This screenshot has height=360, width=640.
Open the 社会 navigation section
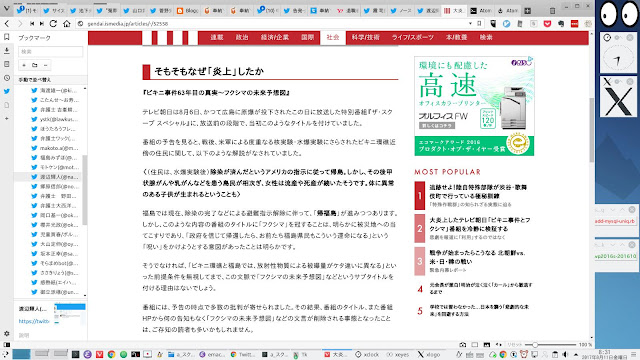pos(333,37)
